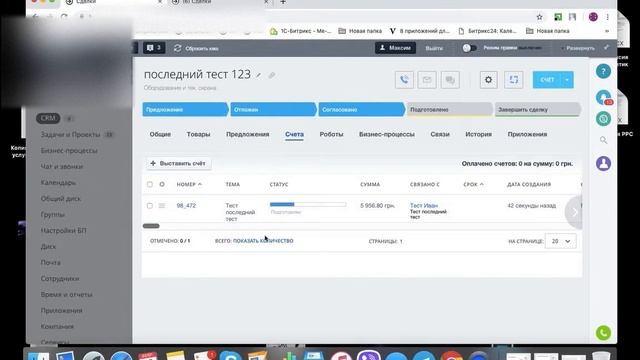The height and width of the screenshot is (360, 640).
Task: Click the browser profile avatar icon
Action: tap(593, 17)
